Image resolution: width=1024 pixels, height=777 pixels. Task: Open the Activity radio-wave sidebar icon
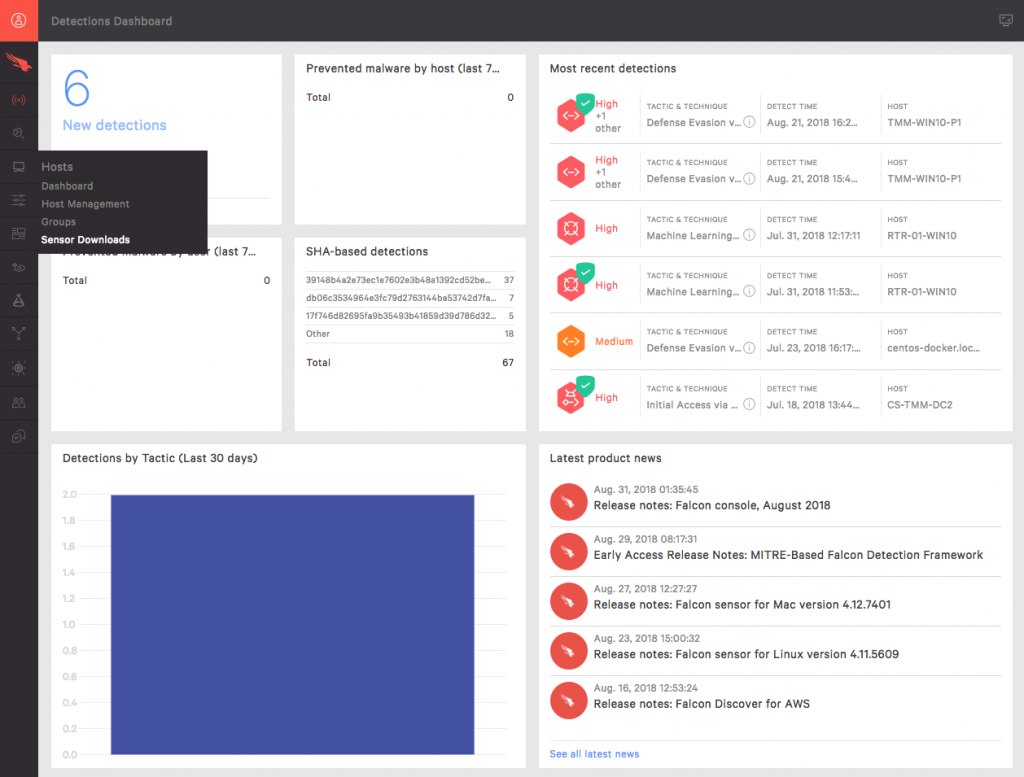click(x=19, y=100)
